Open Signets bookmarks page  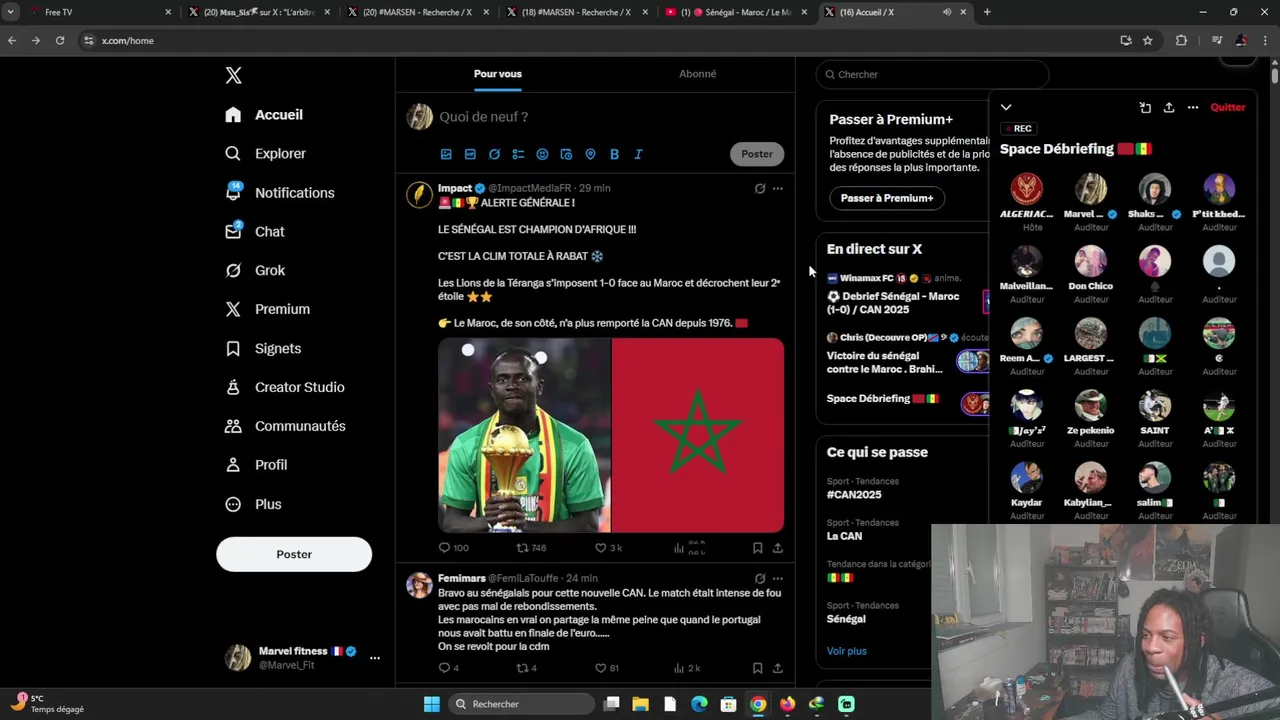point(263,348)
